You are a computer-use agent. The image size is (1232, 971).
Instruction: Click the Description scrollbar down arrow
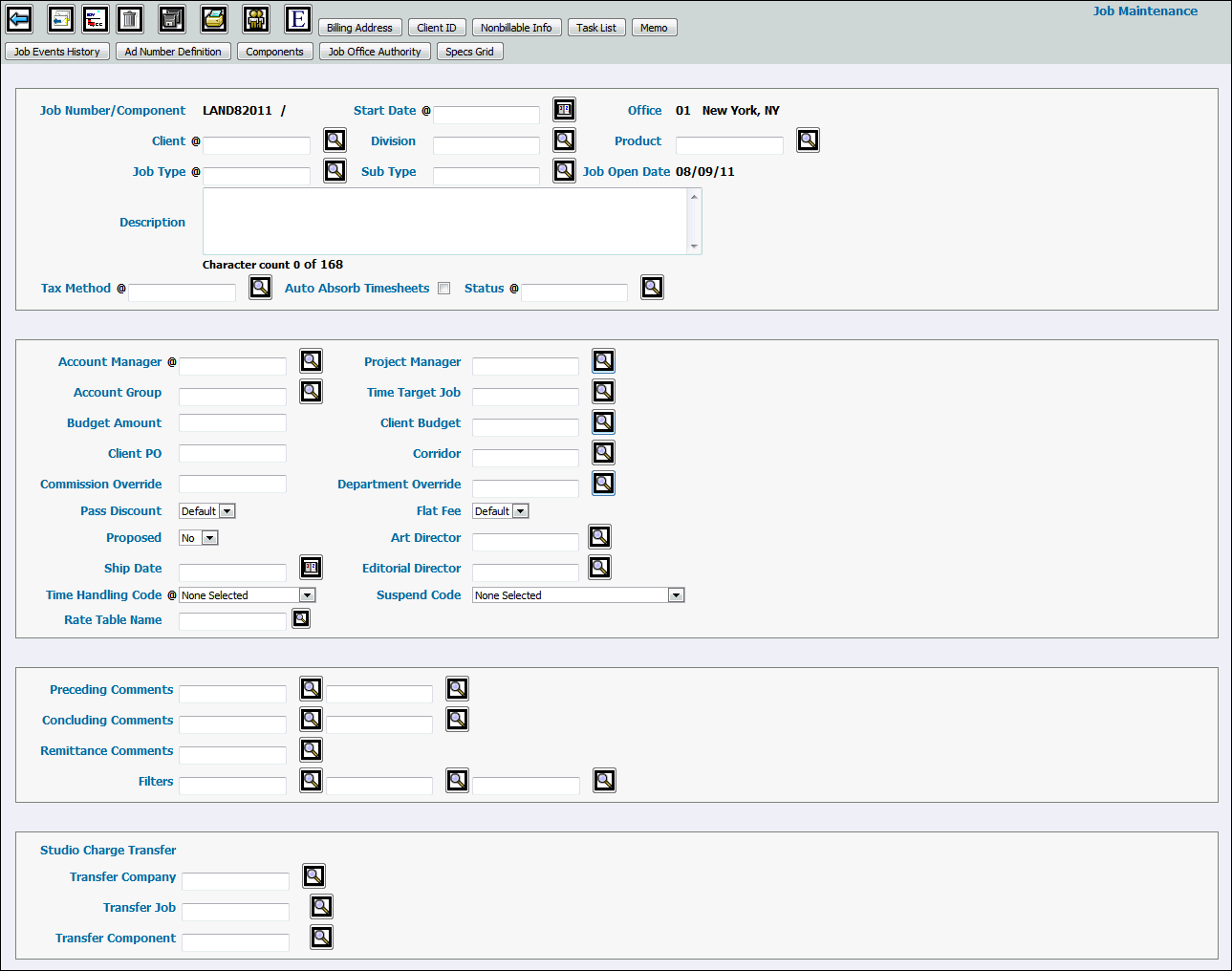point(694,247)
